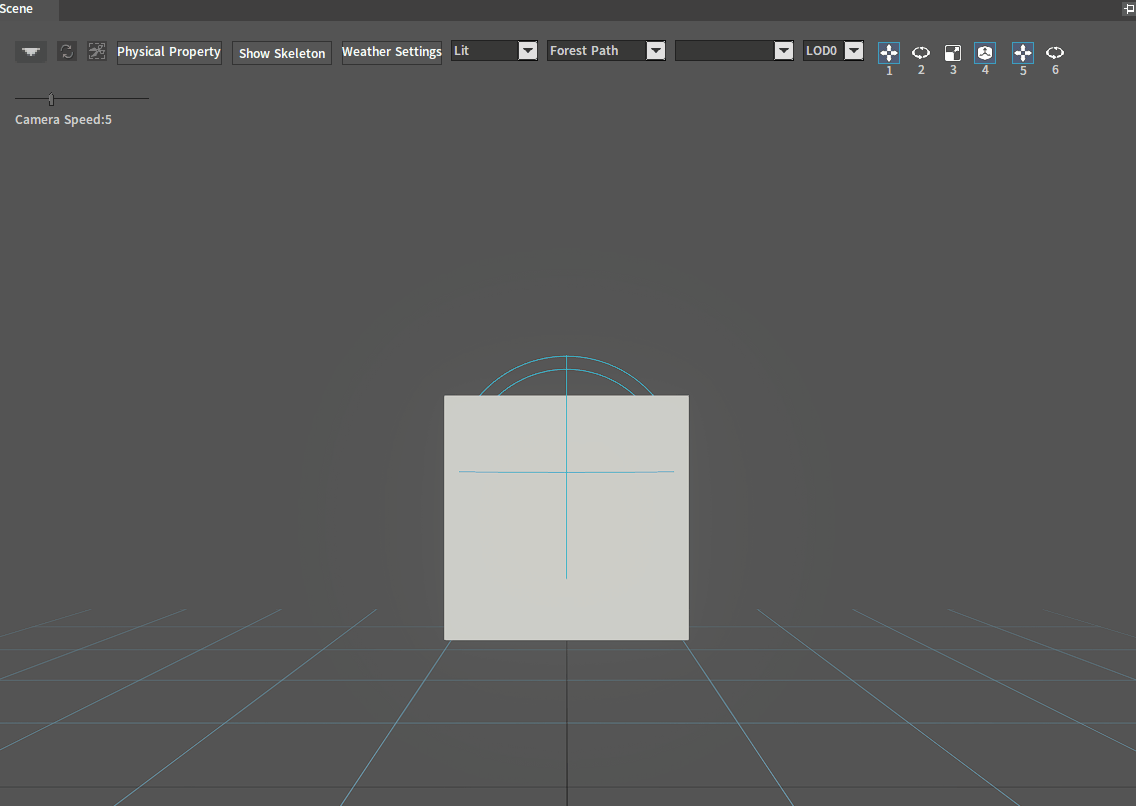This screenshot has height=806, width=1136.
Task: Select the gray cube in viewport
Action: [x=567, y=517]
